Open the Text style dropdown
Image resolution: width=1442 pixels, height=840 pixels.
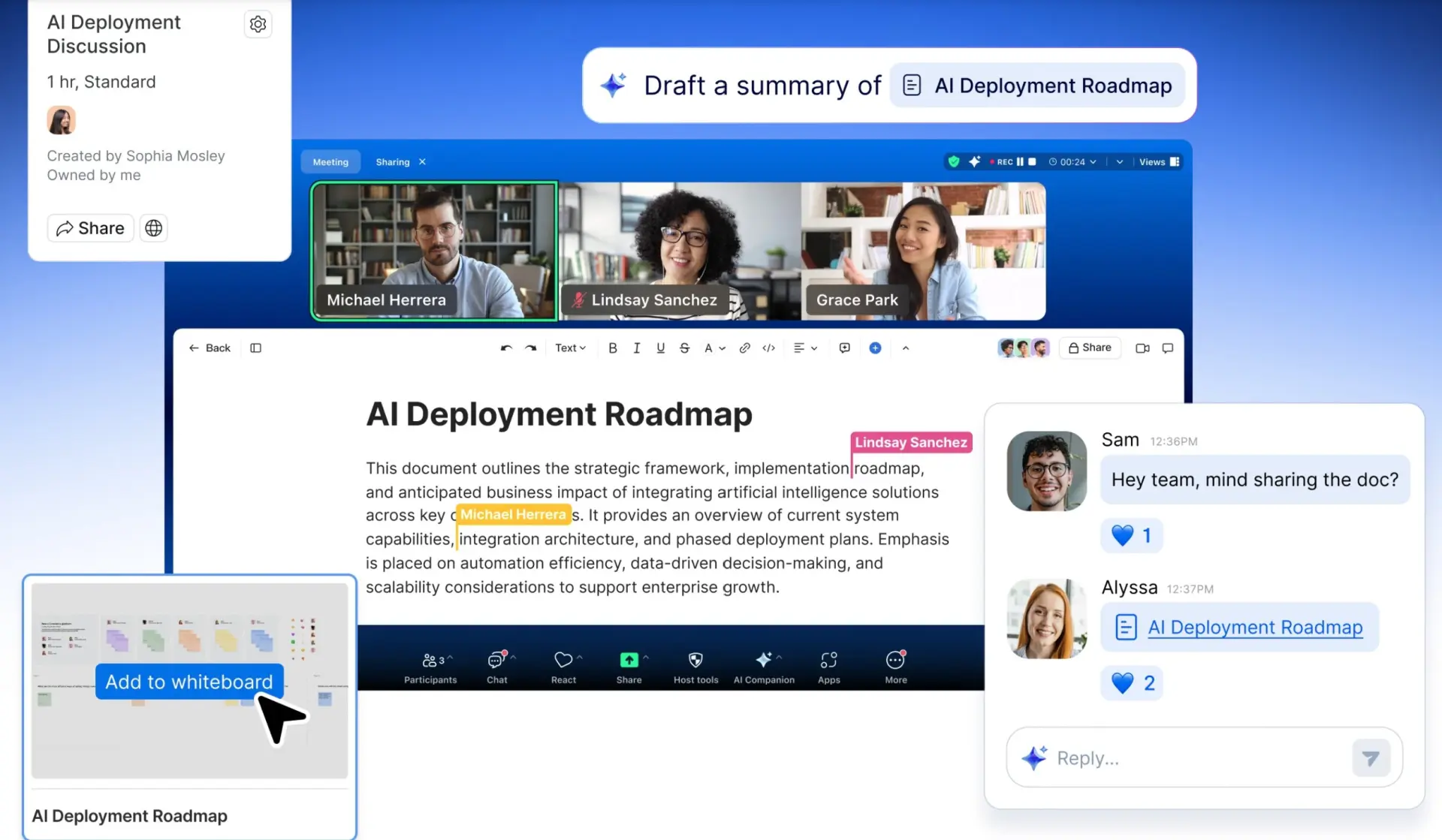[x=570, y=348]
